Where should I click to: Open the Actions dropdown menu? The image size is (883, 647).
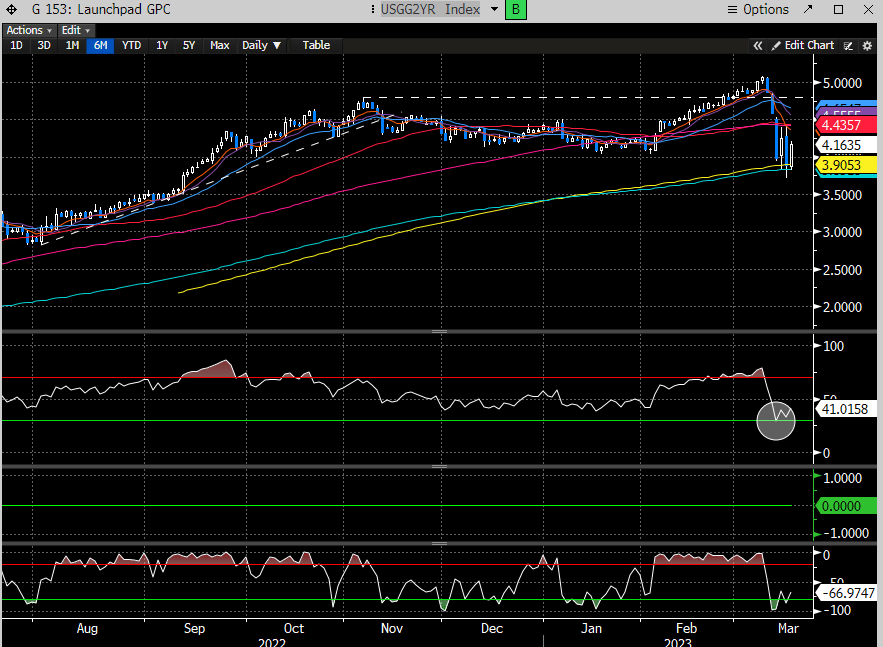click(x=29, y=31)
